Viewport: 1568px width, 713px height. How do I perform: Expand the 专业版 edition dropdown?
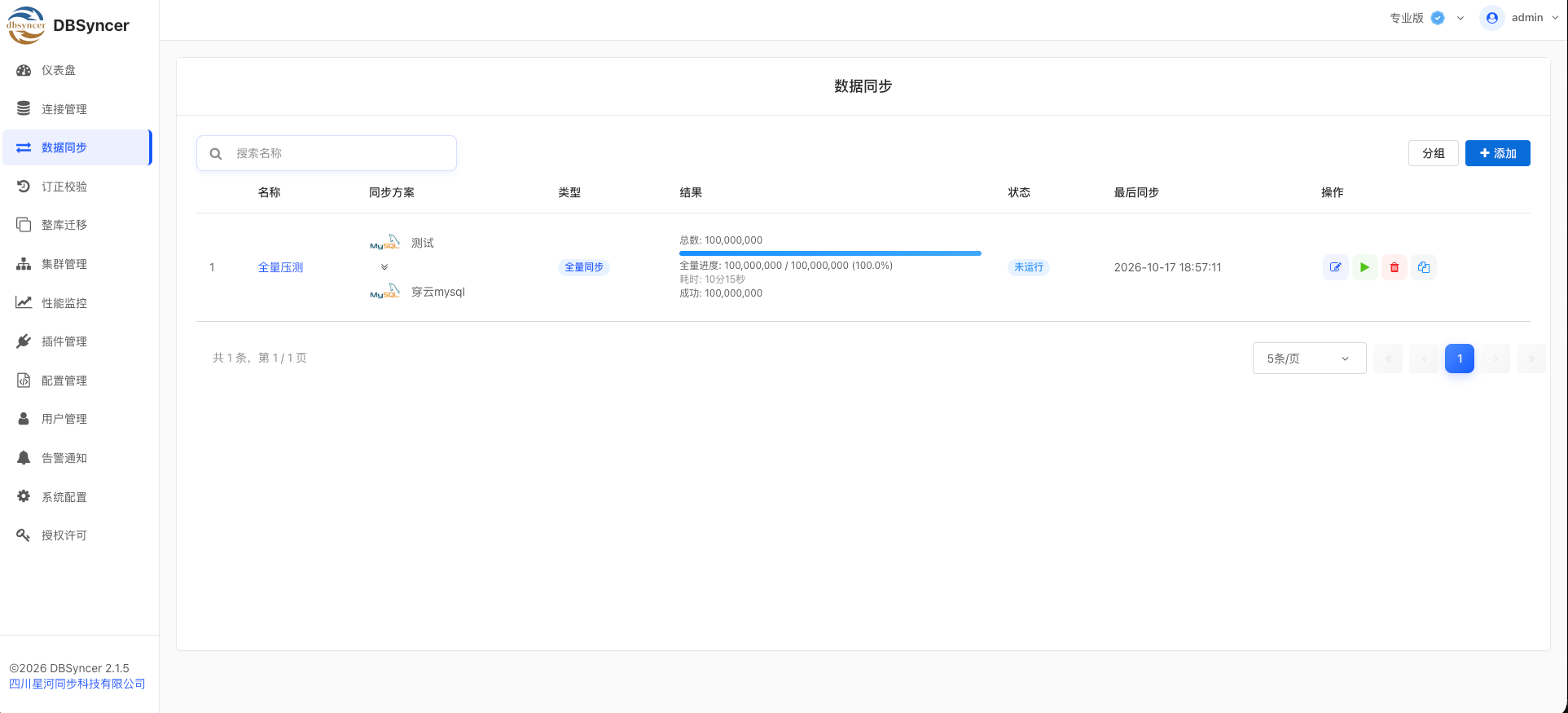tap(1460, 18)
